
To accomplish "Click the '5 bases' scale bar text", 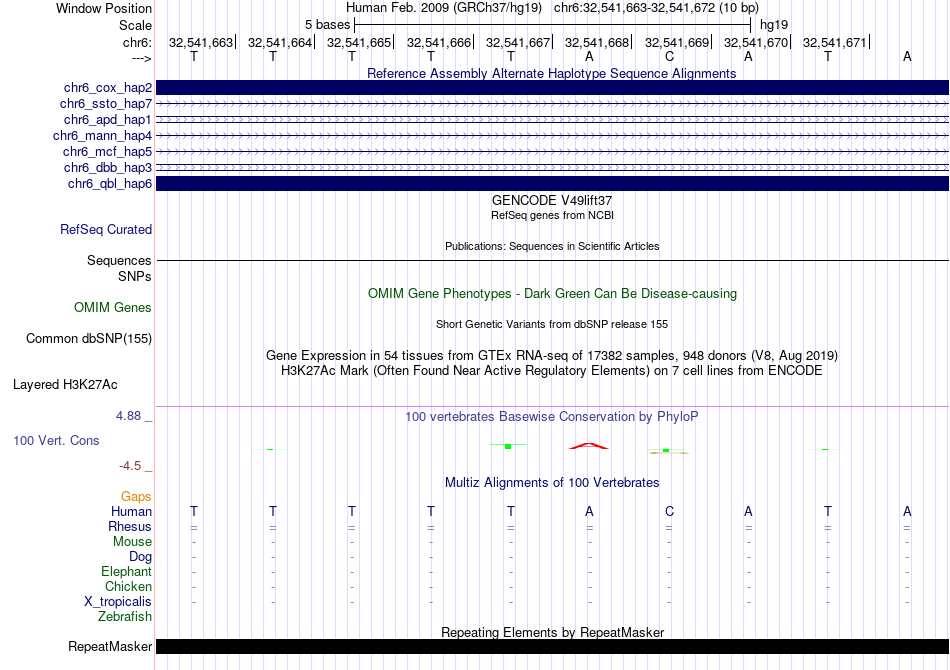I will pyautogui.click(x=327, y=25).
